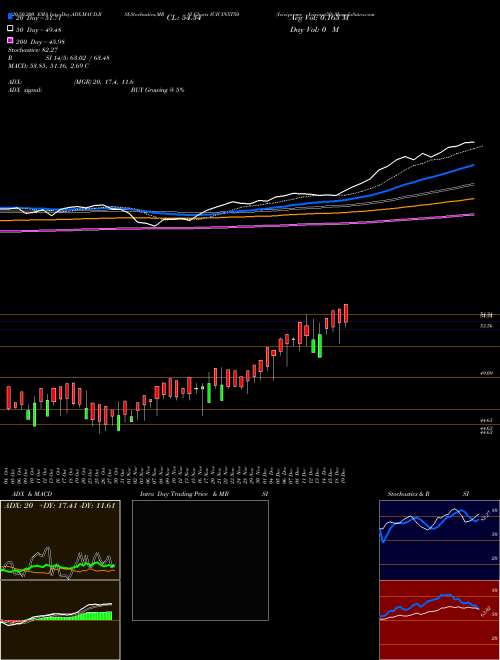Open the red RSI indicator chart
This screenshot has height=660, width=500.
(x=439, y=620)
